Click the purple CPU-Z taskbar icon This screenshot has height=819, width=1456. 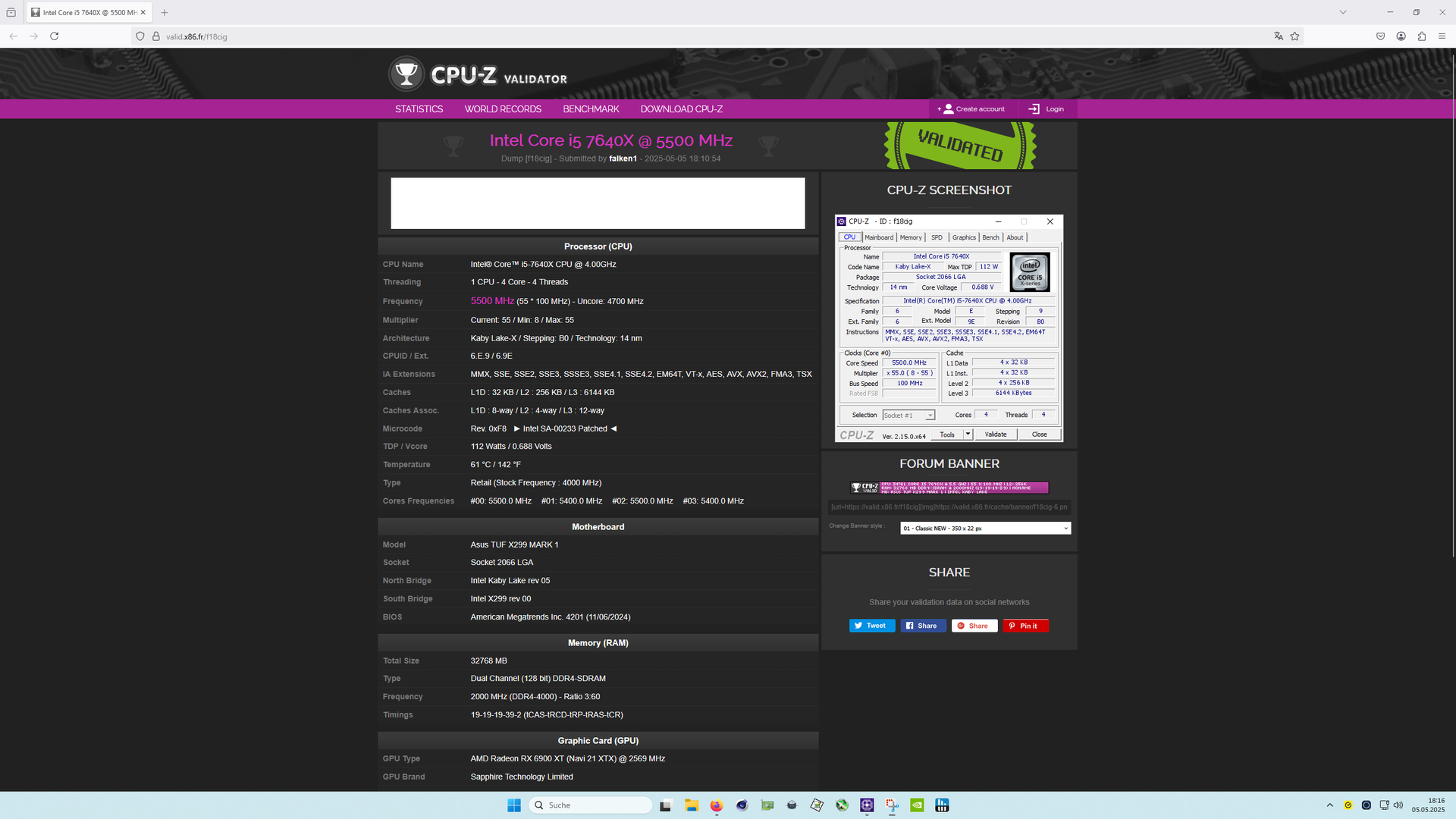tap(867, 805)
